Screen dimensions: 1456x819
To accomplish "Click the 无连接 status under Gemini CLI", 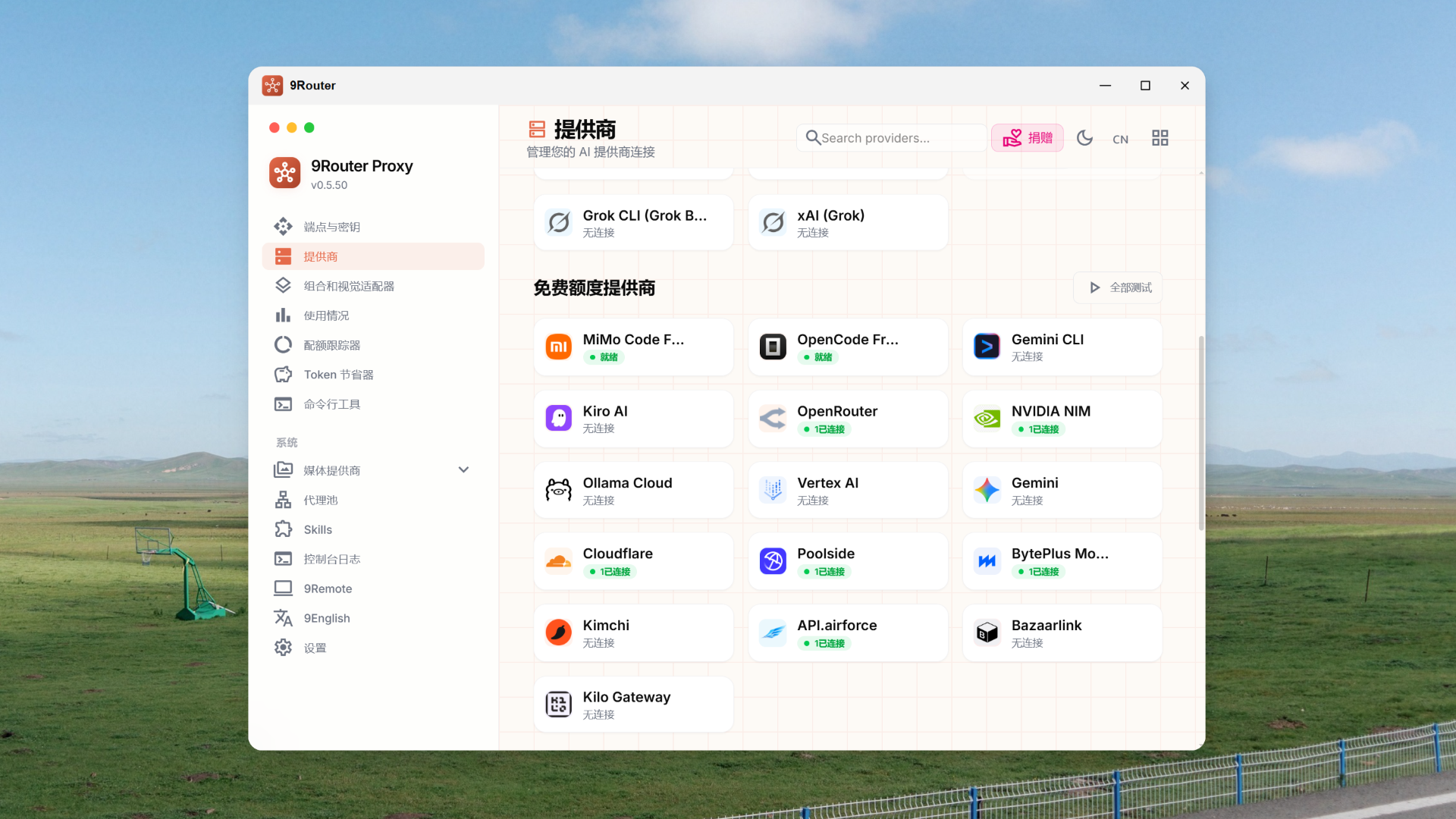I will (x=1028, y=357).
